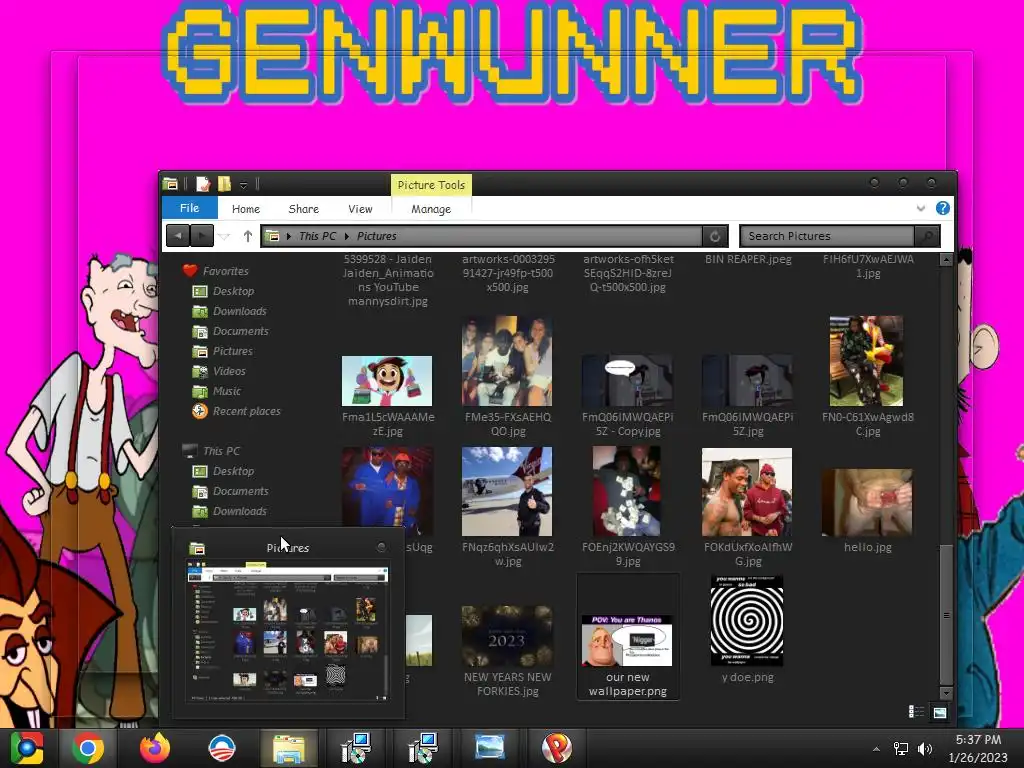
Task: Open Downloads under Favorites
Action: 240,312
